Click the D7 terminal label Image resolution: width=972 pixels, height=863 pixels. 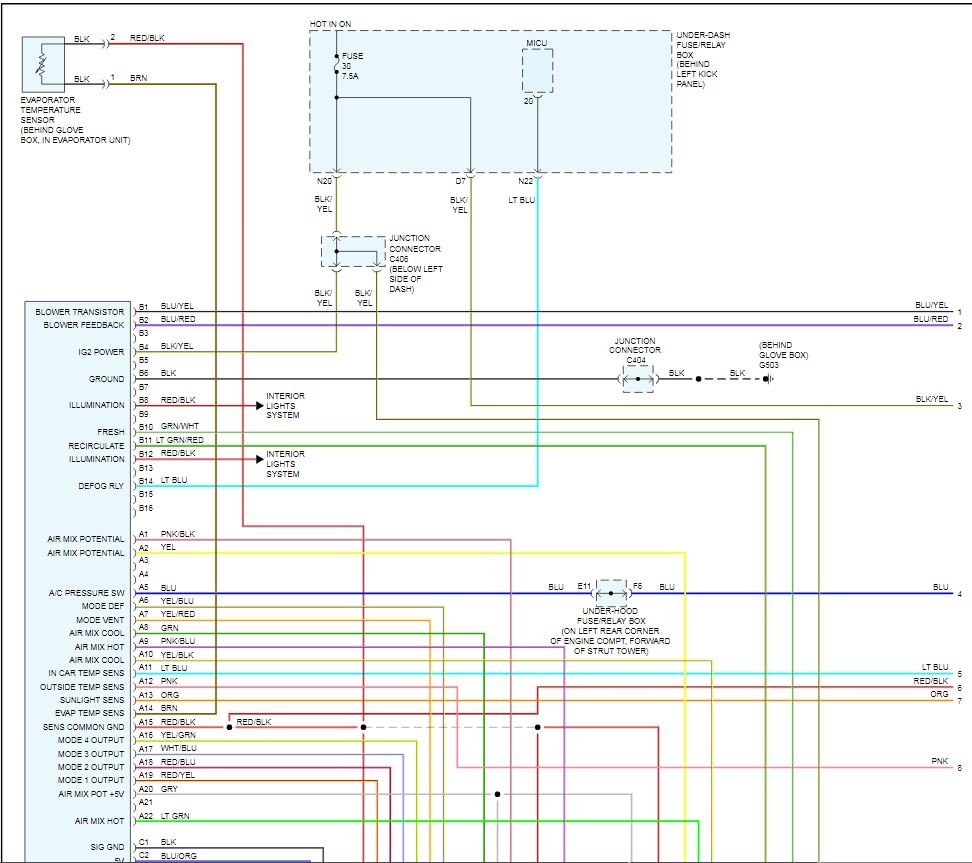click(461, 181)
